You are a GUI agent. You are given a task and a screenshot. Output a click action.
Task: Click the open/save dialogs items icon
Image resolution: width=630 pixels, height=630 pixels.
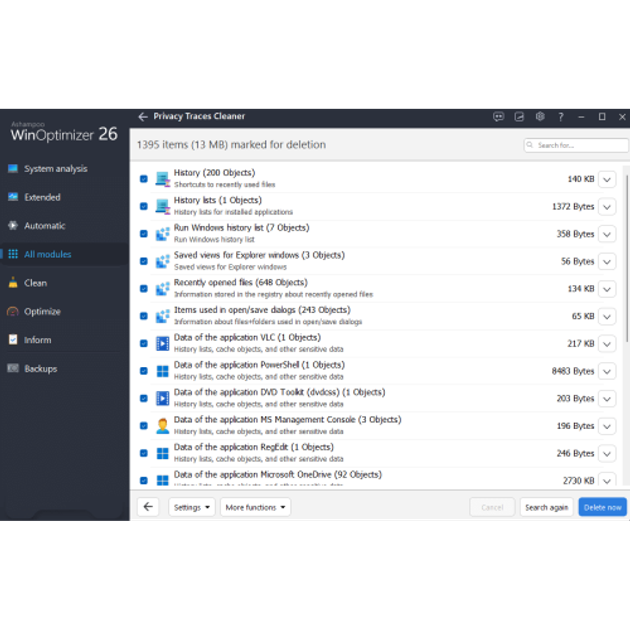[x=162, y=316]
